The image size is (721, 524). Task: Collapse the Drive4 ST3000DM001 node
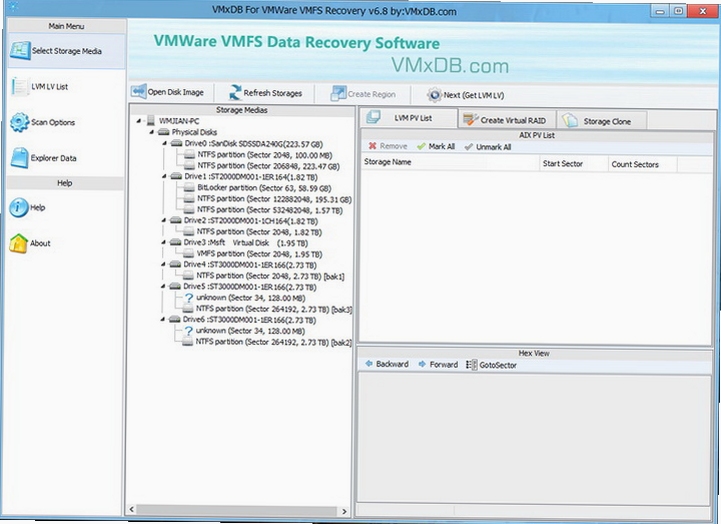coord(164,264)
